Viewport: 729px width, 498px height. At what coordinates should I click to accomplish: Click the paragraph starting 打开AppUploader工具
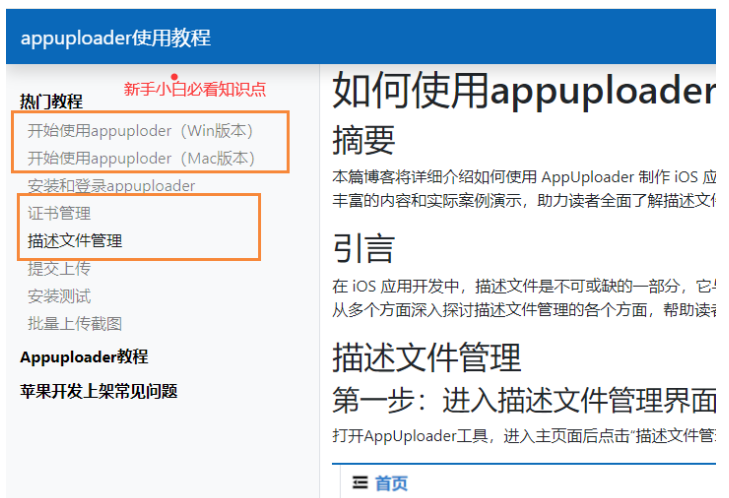[524, 436]
